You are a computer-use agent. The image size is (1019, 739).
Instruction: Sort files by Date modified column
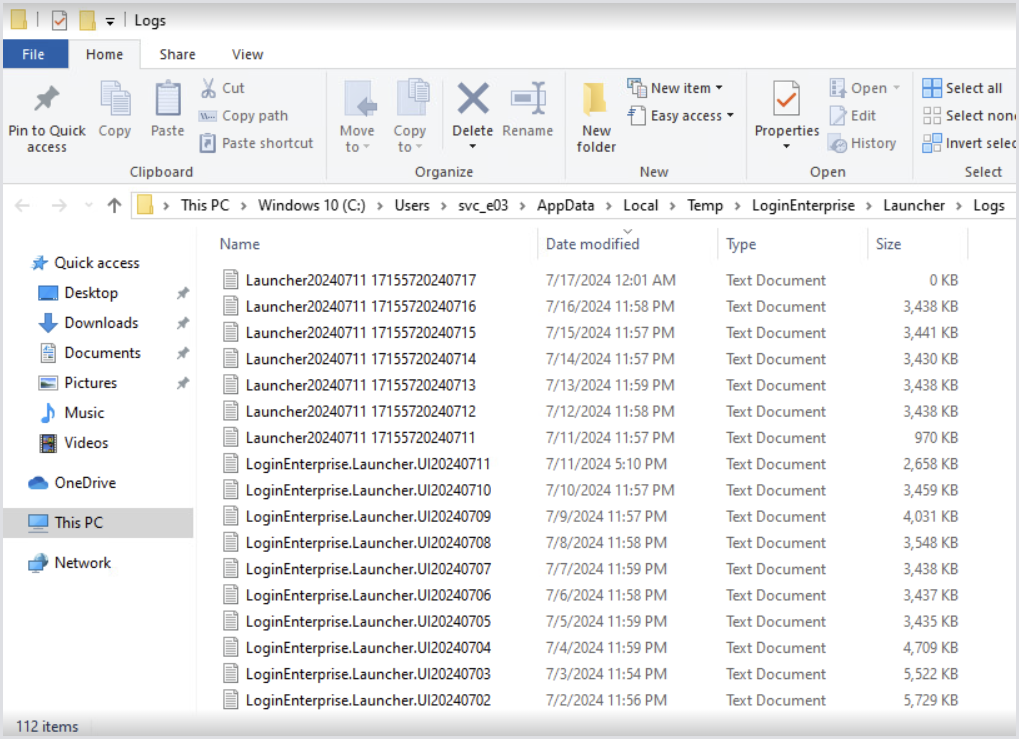click(x=592, y=244)
